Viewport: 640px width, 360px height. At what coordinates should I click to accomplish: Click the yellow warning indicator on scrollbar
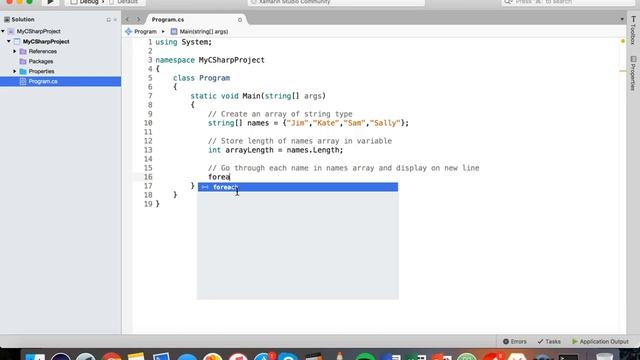click(x=622, y=41)
